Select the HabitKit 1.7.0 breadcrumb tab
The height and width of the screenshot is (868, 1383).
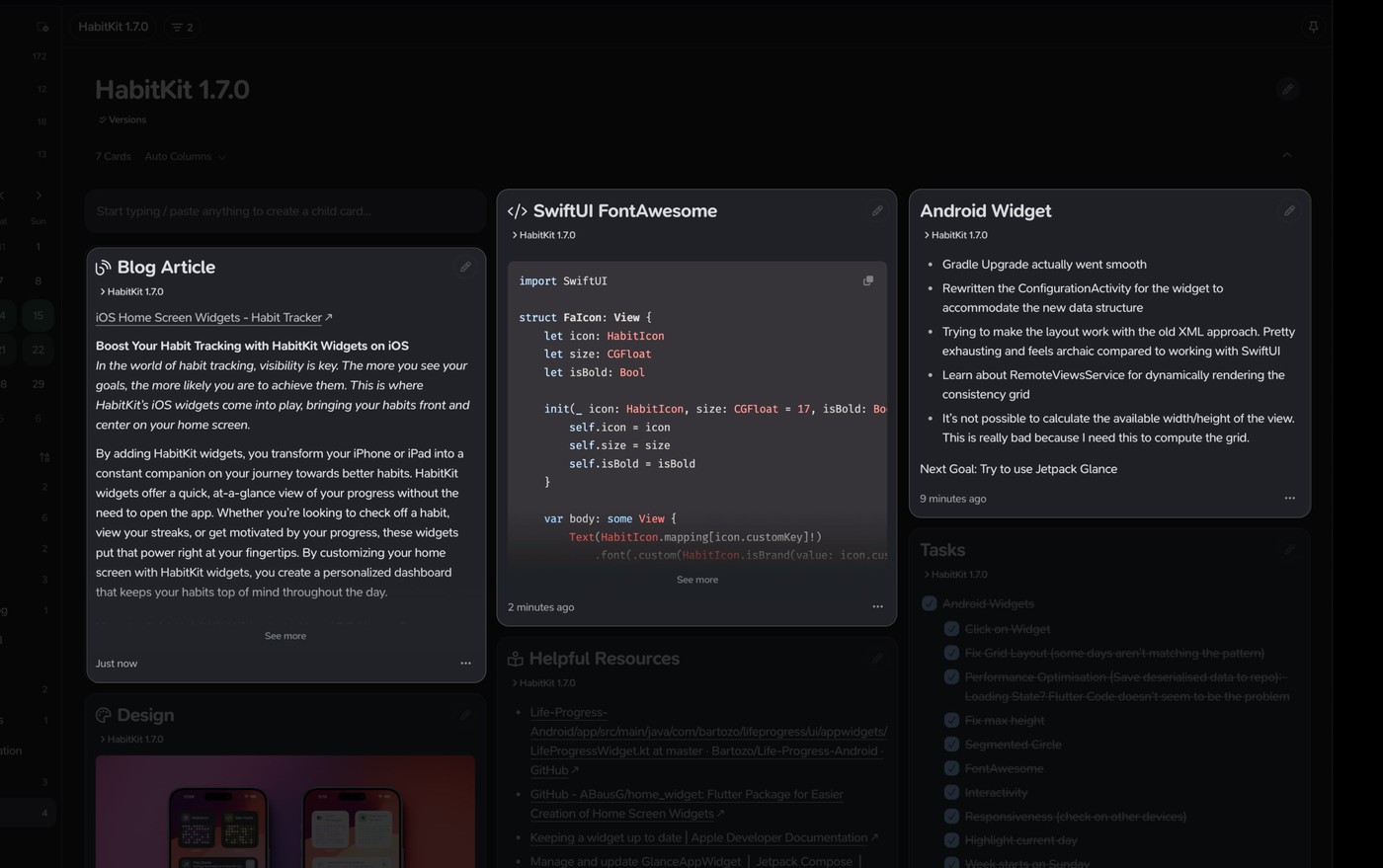click(113, 27)
